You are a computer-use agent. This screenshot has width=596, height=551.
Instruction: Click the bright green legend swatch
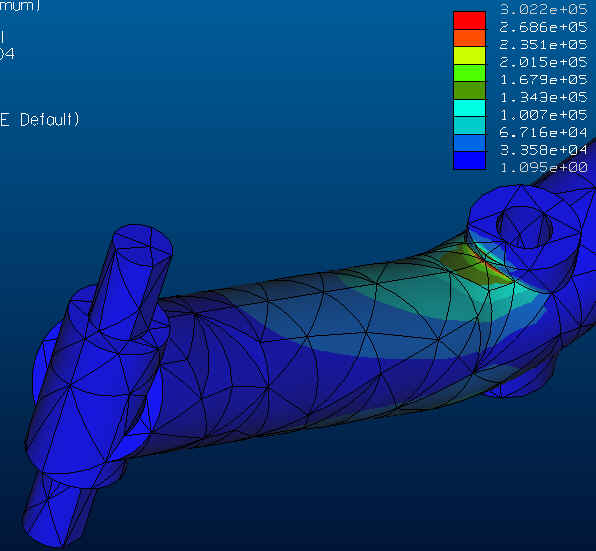(x=469, y=73)
